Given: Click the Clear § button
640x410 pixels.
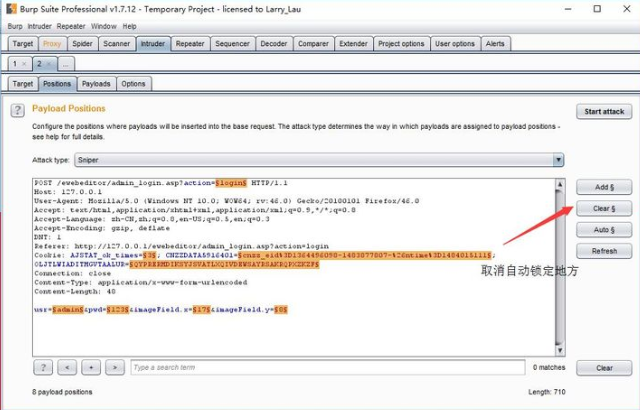Looking at the screenshot, I should (604, 208).
